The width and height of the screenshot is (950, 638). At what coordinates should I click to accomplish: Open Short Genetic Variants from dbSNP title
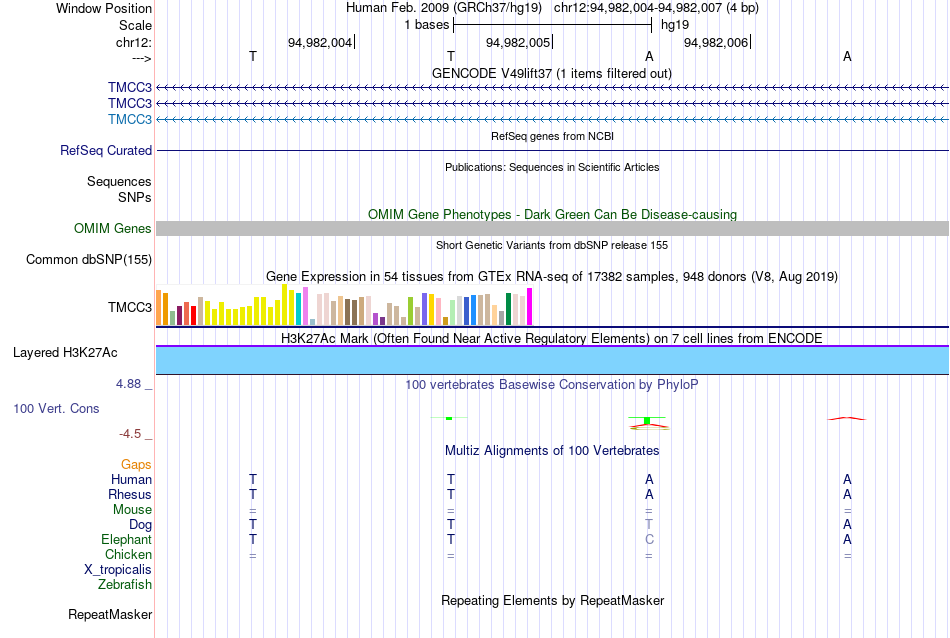pos(552,245)
